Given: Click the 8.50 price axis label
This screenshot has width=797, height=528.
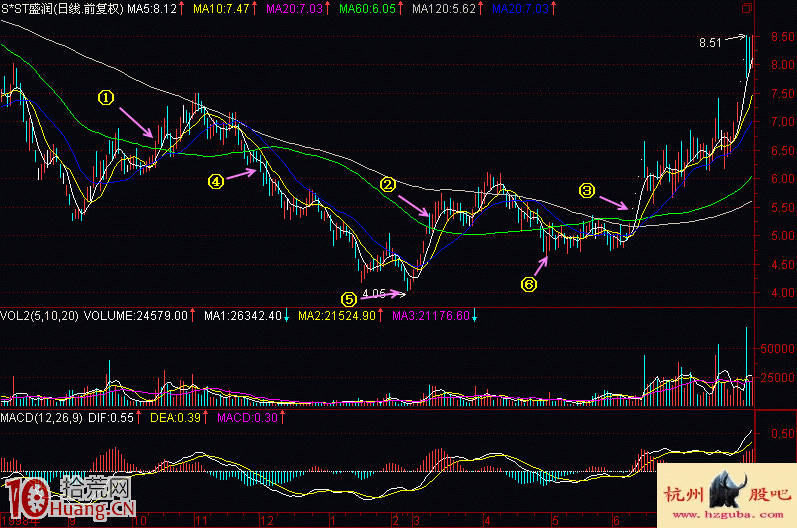Looking at the screenshot, I should [x=783, y=37].
